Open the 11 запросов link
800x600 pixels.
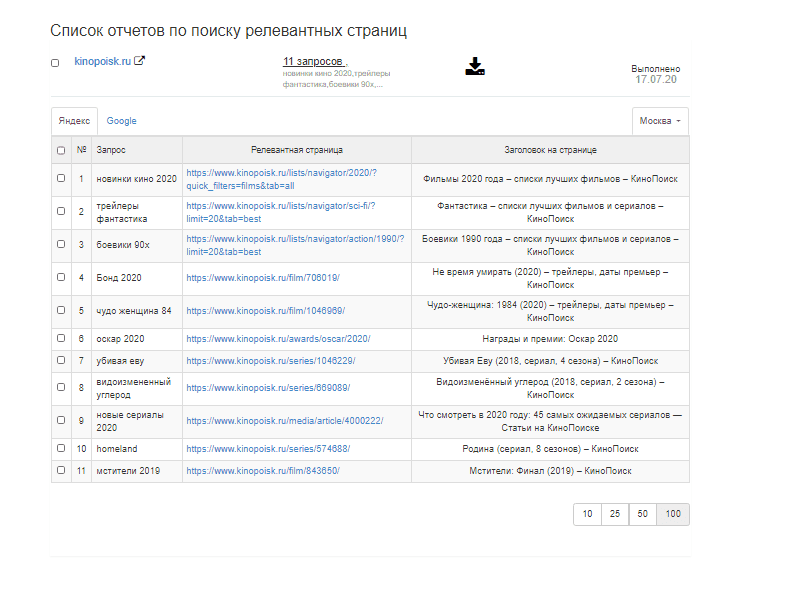tap(313, 61)
